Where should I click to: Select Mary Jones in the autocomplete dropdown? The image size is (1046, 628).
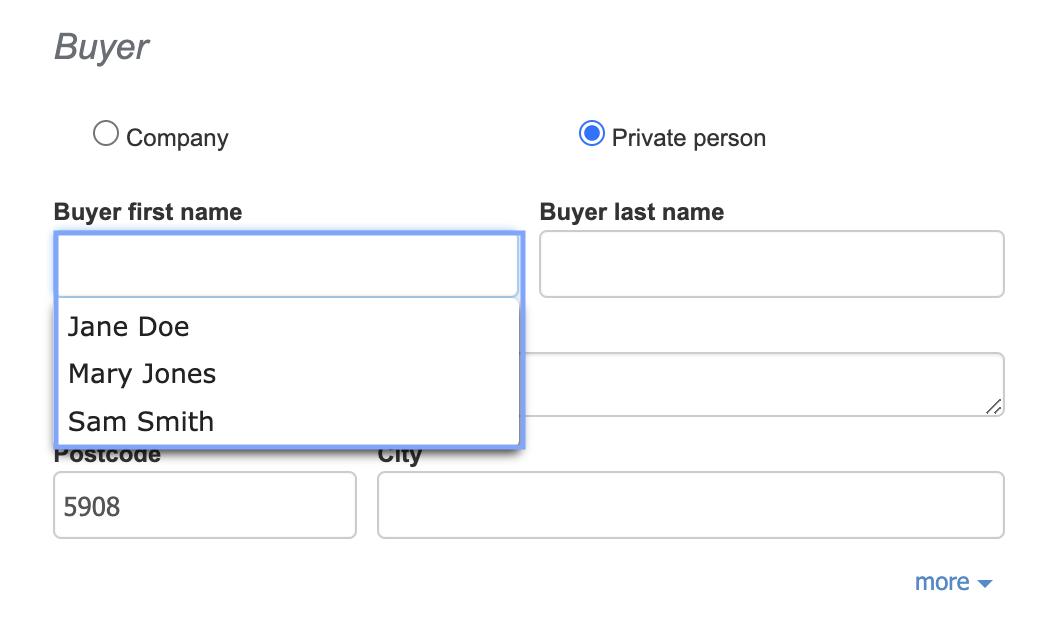142,374
